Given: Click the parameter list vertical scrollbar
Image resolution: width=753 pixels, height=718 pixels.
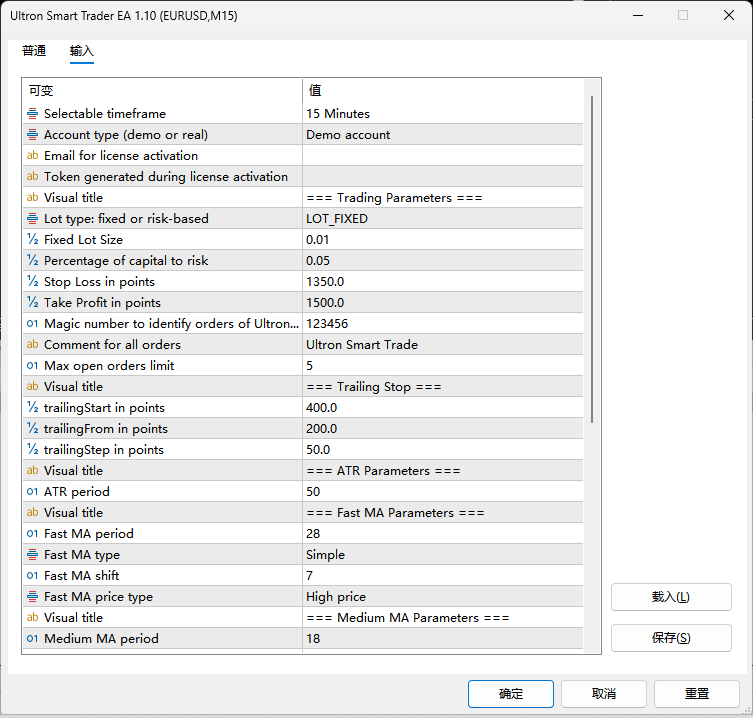Looking at the screenshot, I should point(592,259).
